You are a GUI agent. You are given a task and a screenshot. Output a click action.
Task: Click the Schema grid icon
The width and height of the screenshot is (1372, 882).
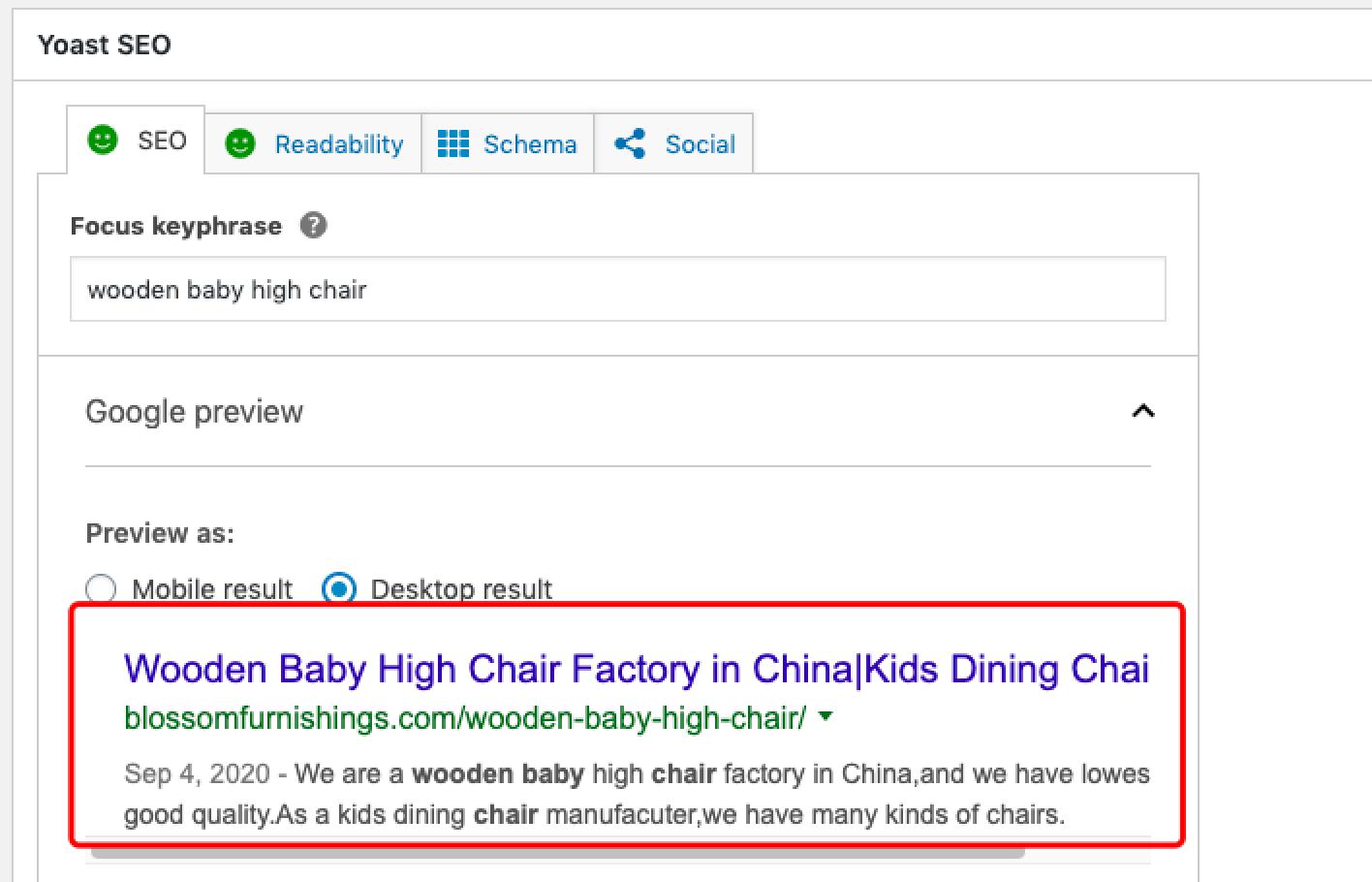tap(453, 143)
